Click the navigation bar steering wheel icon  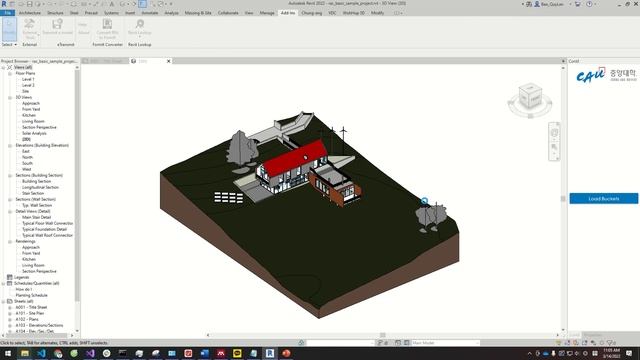click(554, 133)
